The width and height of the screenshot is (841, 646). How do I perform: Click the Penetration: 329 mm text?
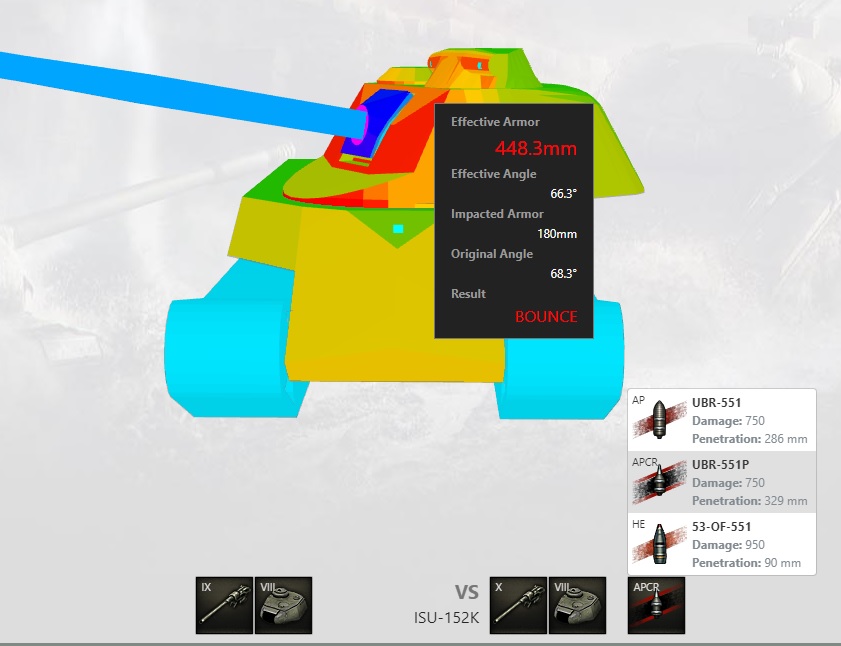pos(749,501)
